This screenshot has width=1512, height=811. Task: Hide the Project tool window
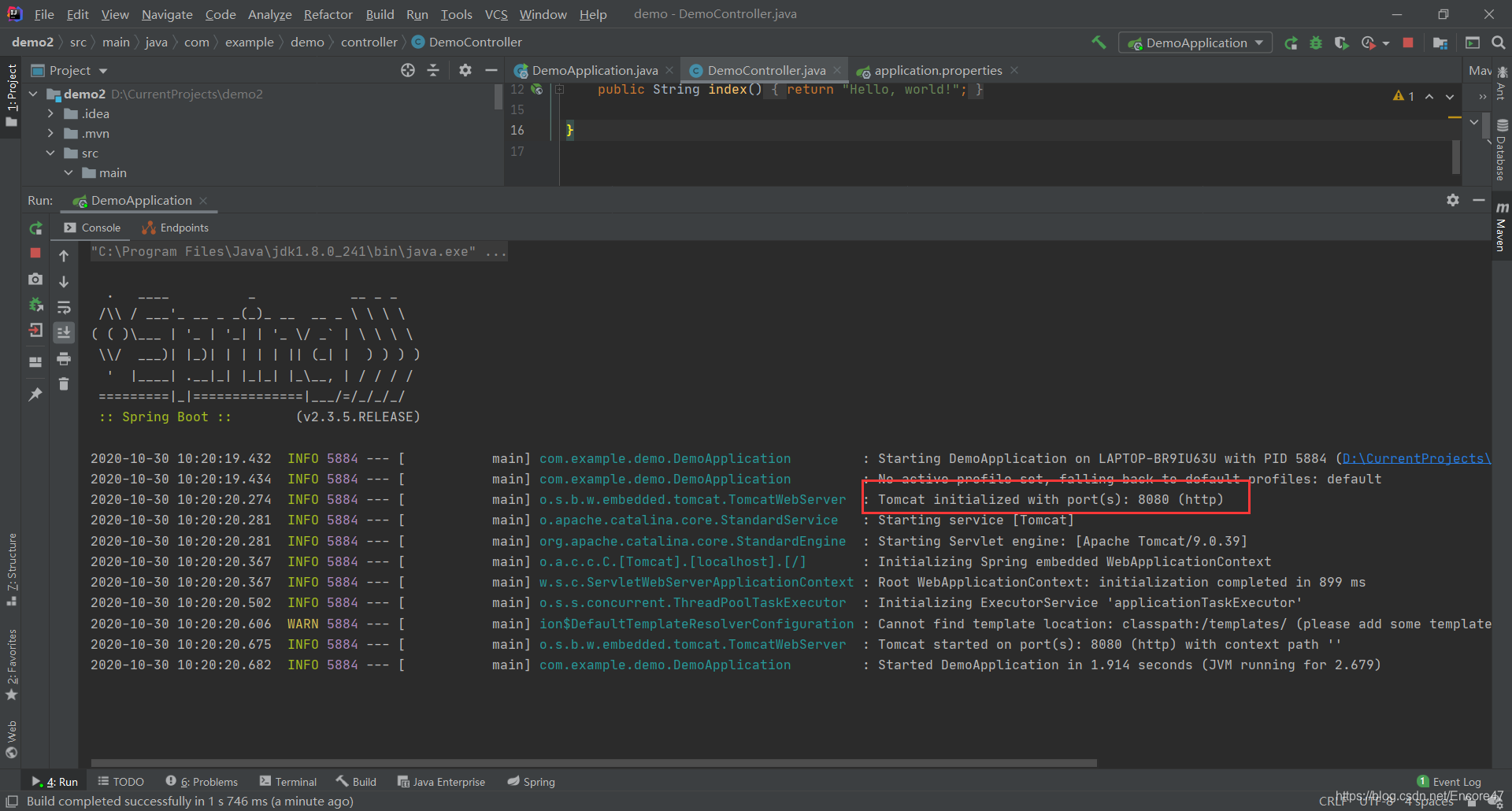coord(491,70)
